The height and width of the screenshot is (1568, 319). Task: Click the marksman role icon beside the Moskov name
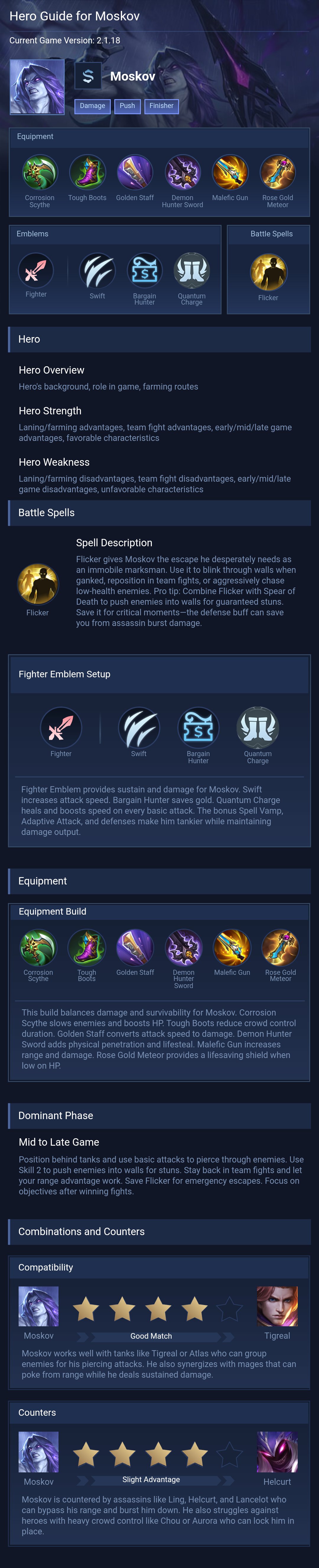pos(88,76)
